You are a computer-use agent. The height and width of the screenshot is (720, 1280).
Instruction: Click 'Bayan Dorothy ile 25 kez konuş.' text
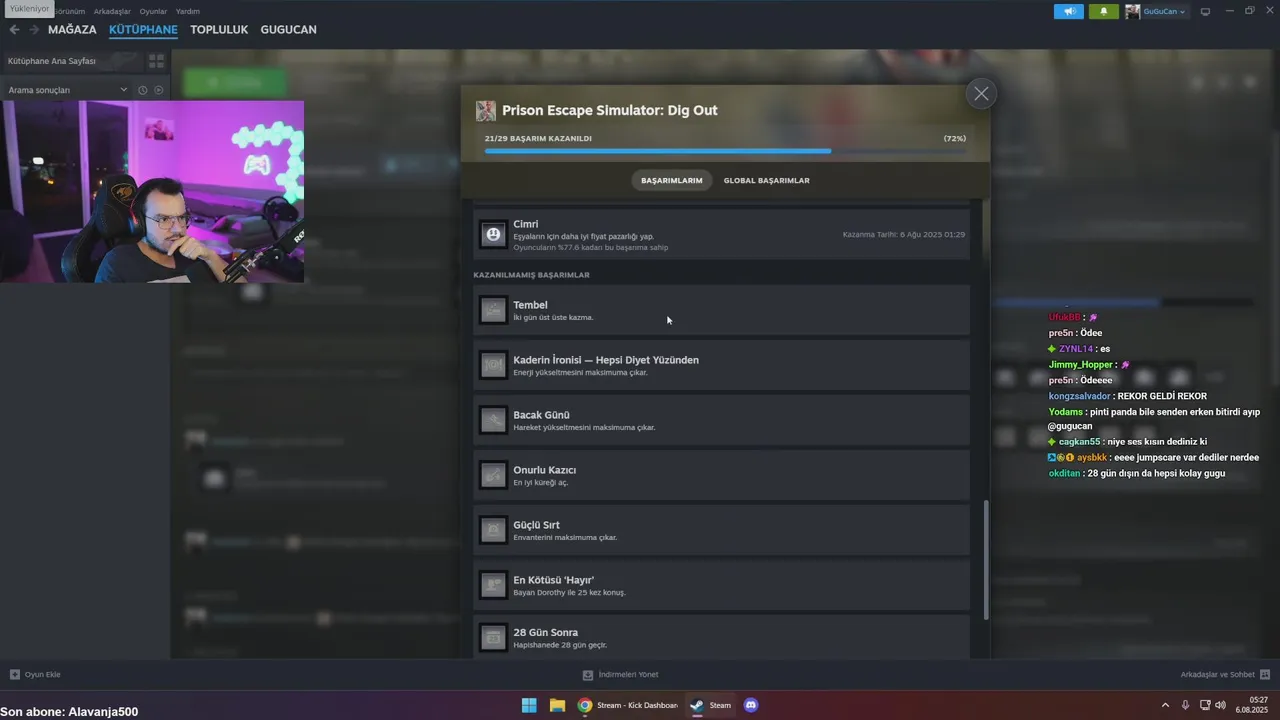click(569, 593)
